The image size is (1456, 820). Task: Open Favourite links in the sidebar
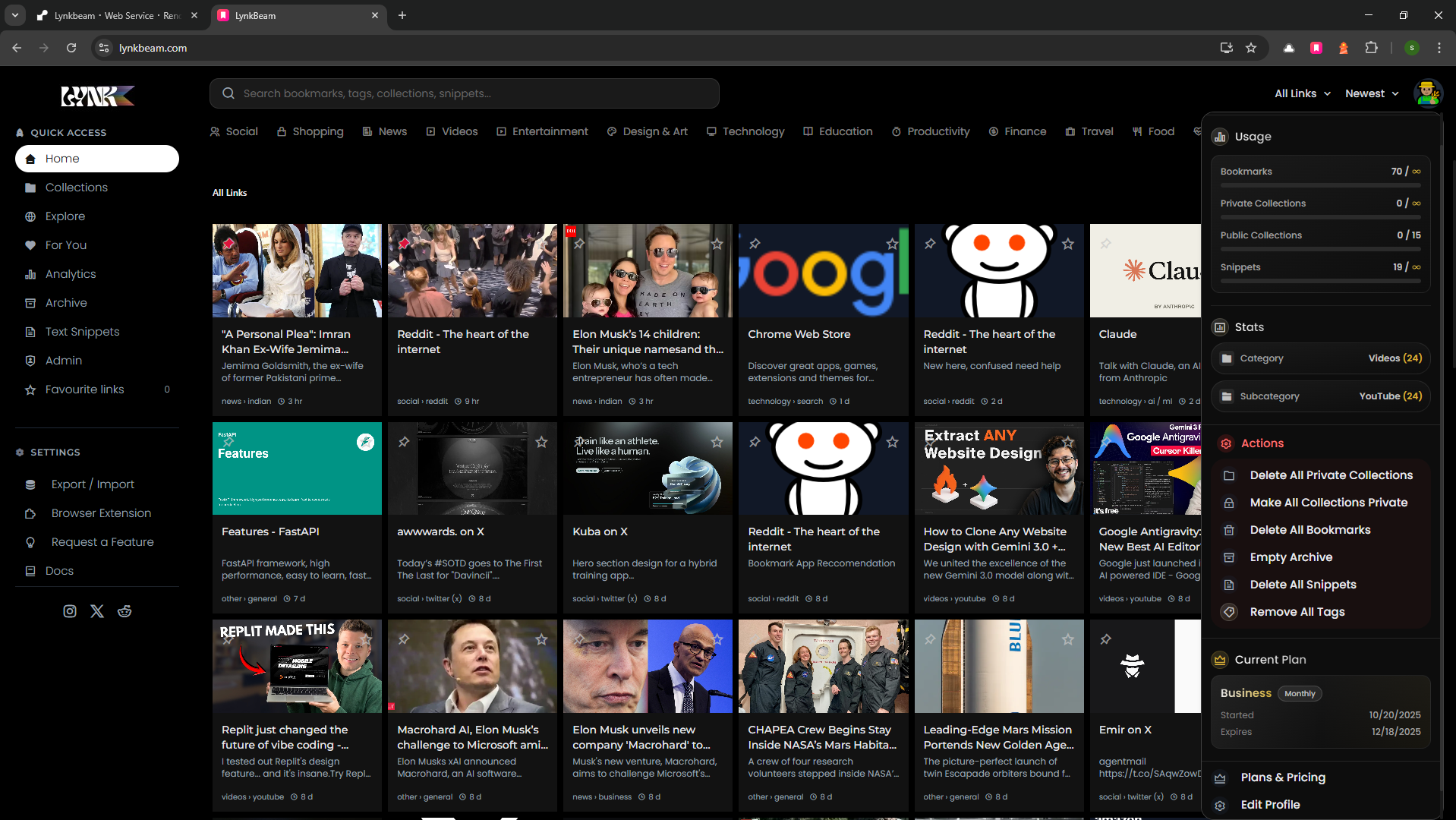(x=97, y=389)
